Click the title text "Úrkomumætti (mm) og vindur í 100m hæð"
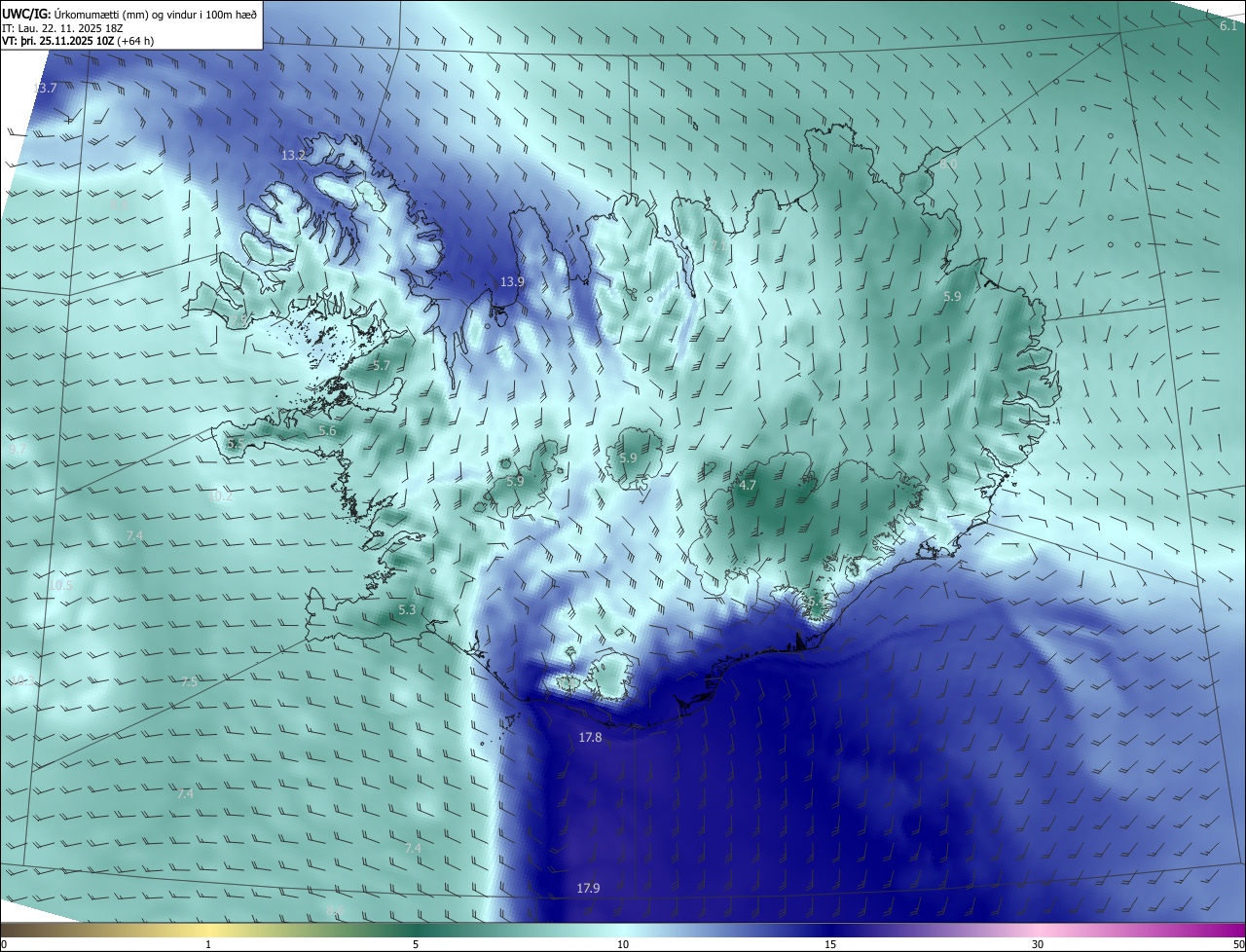The width and height of the screenshot is (1246, 952). [x=156, y=14]
